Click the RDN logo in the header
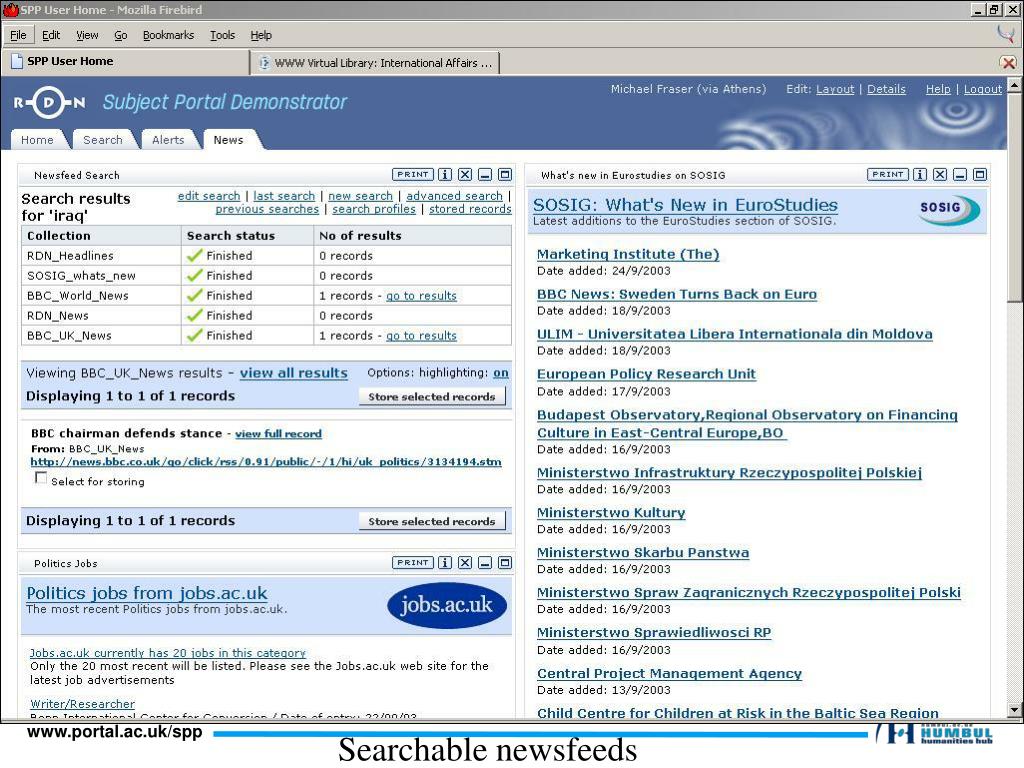Screen dimensions: 1024x768 click(x=50, y=103)
